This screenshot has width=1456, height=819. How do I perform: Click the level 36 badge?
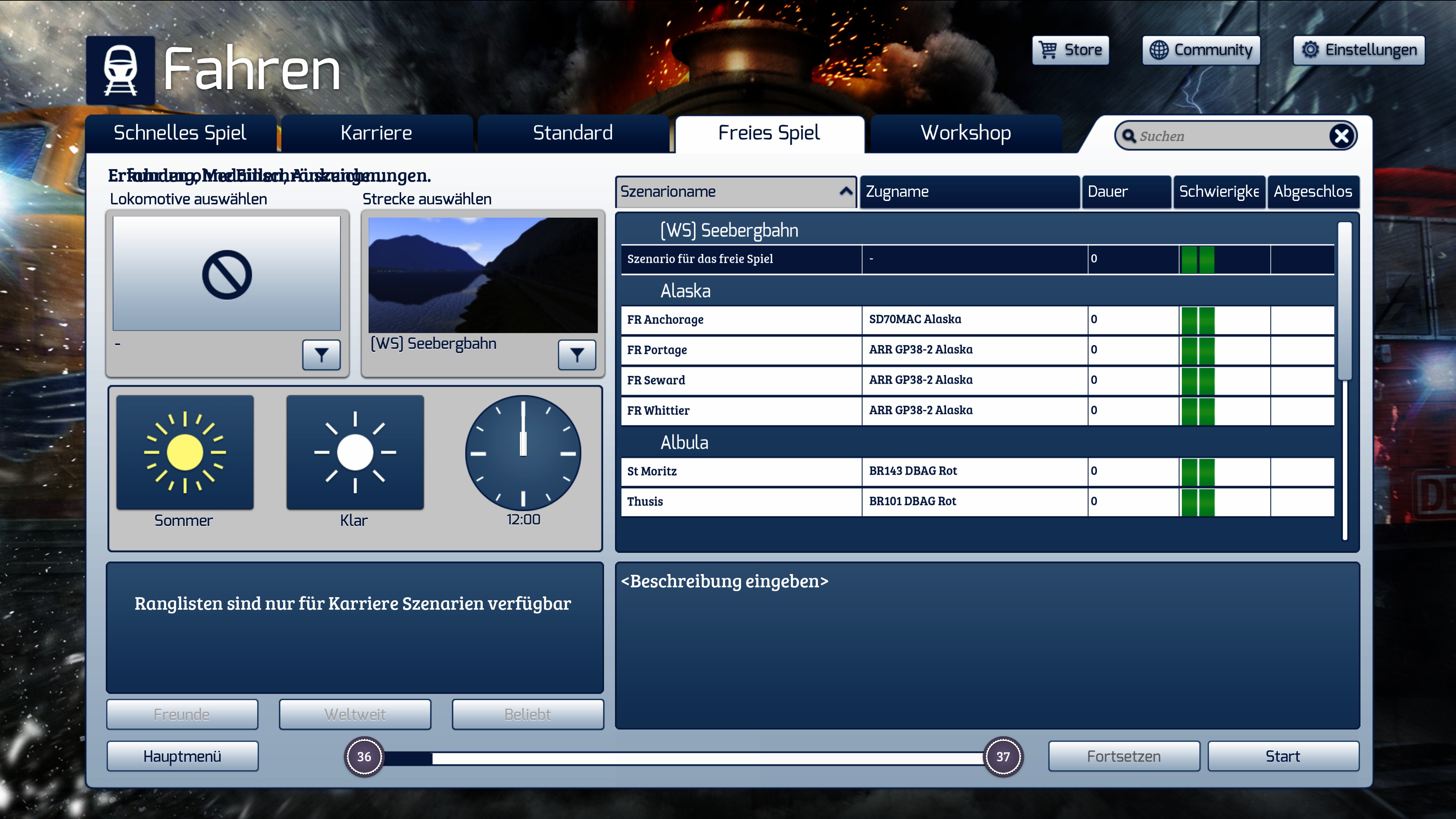[x=364, y=756]
